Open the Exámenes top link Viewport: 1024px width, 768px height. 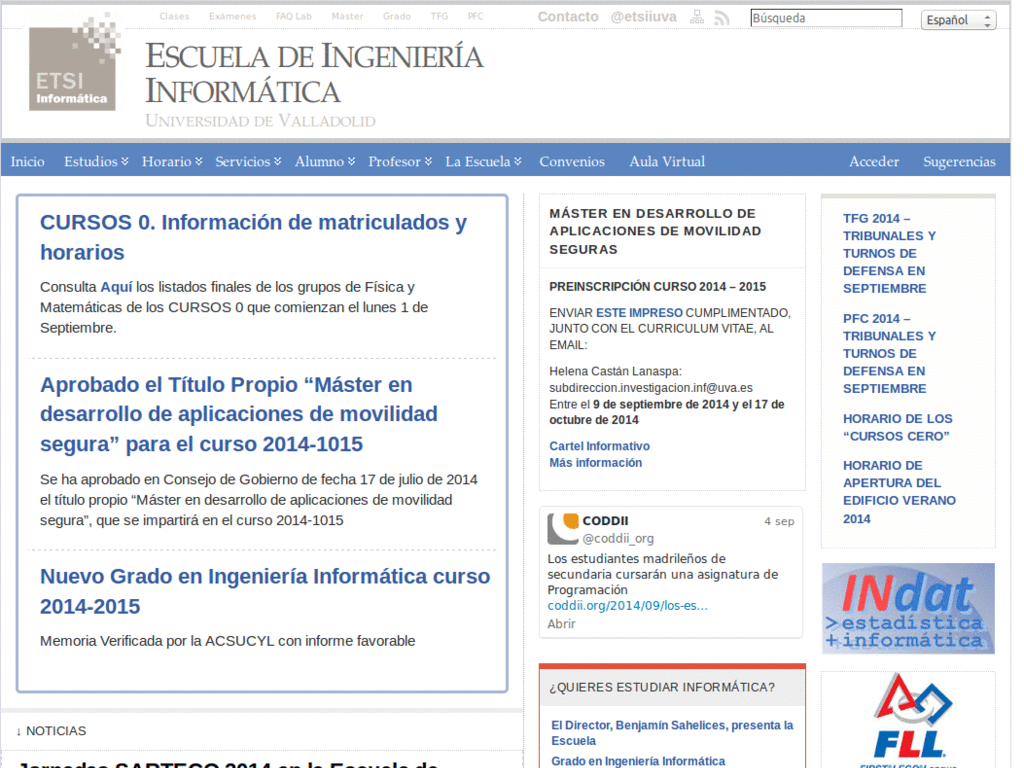pyautogui.click(x=232, y=16)
